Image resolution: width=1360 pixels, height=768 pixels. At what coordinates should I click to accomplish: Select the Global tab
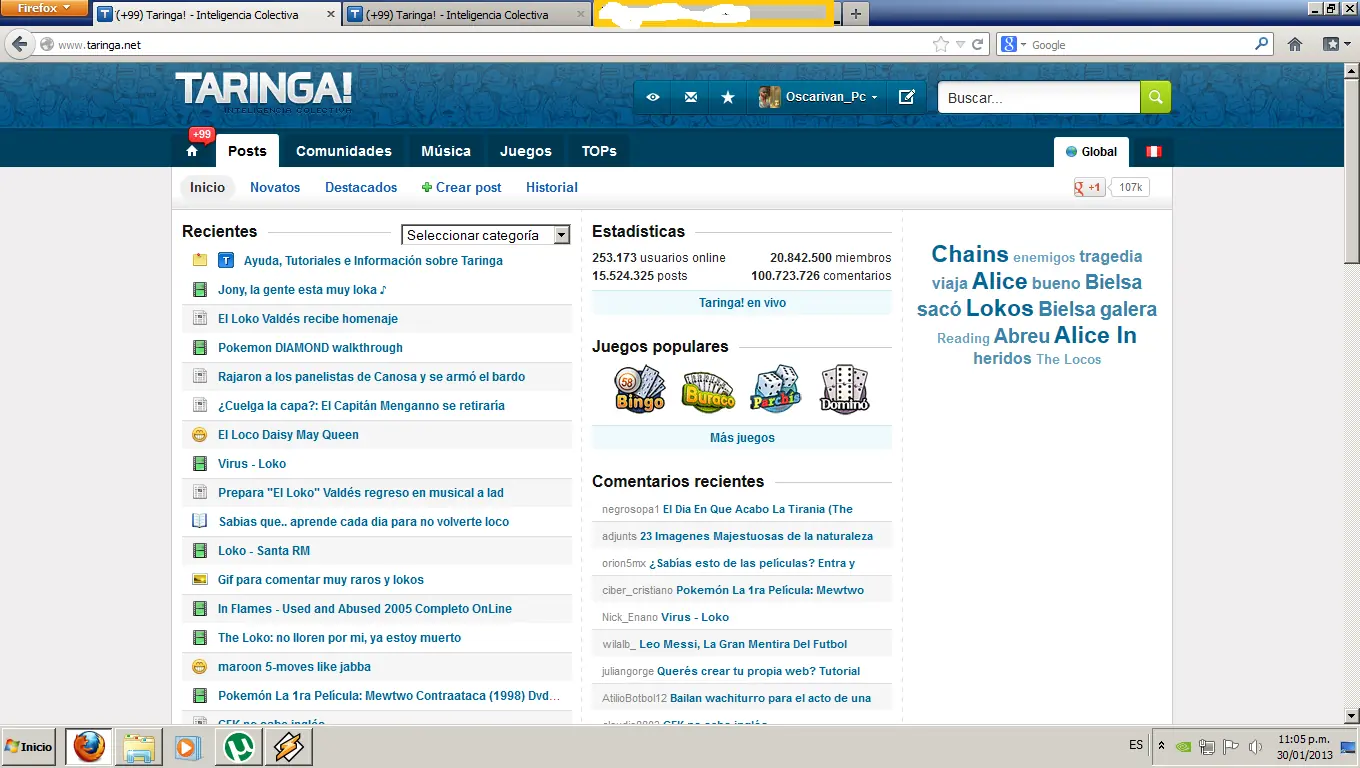pyautogui.click(x=1091, y=152)
